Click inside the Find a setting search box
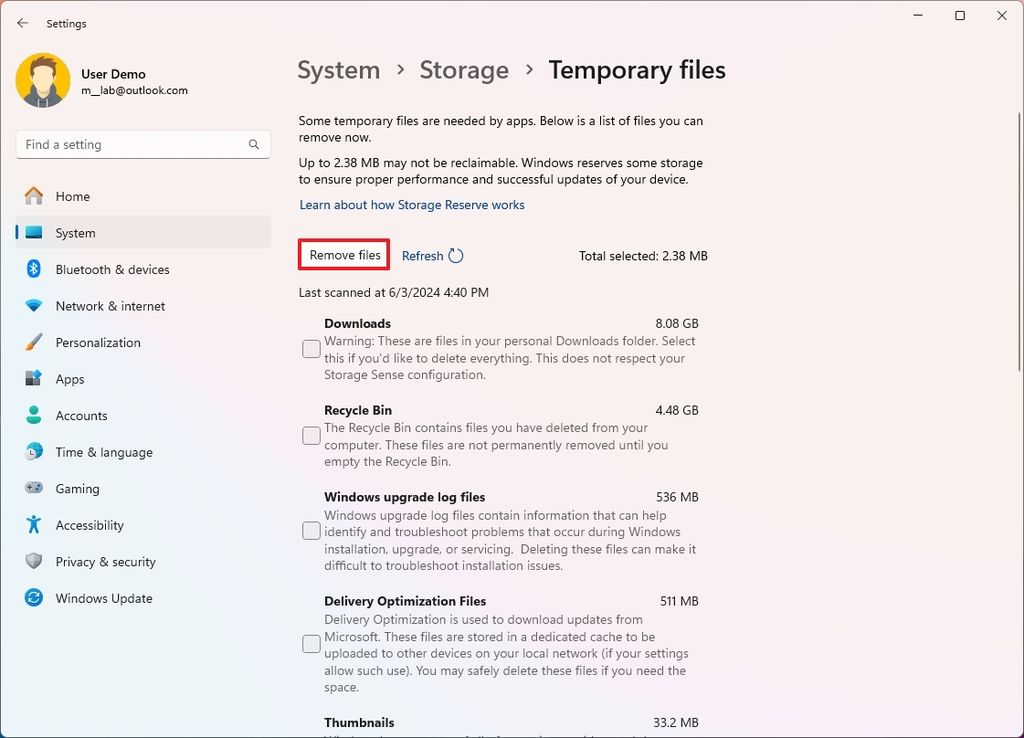This screenshot has width=1024, height=738. [142, 144]
